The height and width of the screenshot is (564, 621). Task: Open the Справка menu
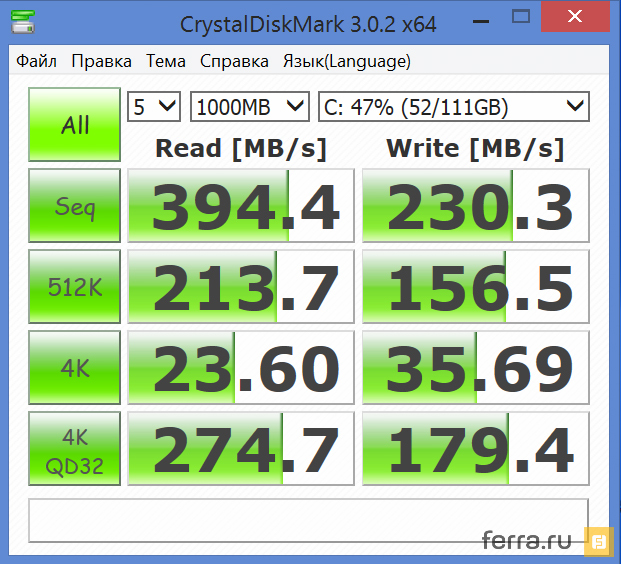234,61
